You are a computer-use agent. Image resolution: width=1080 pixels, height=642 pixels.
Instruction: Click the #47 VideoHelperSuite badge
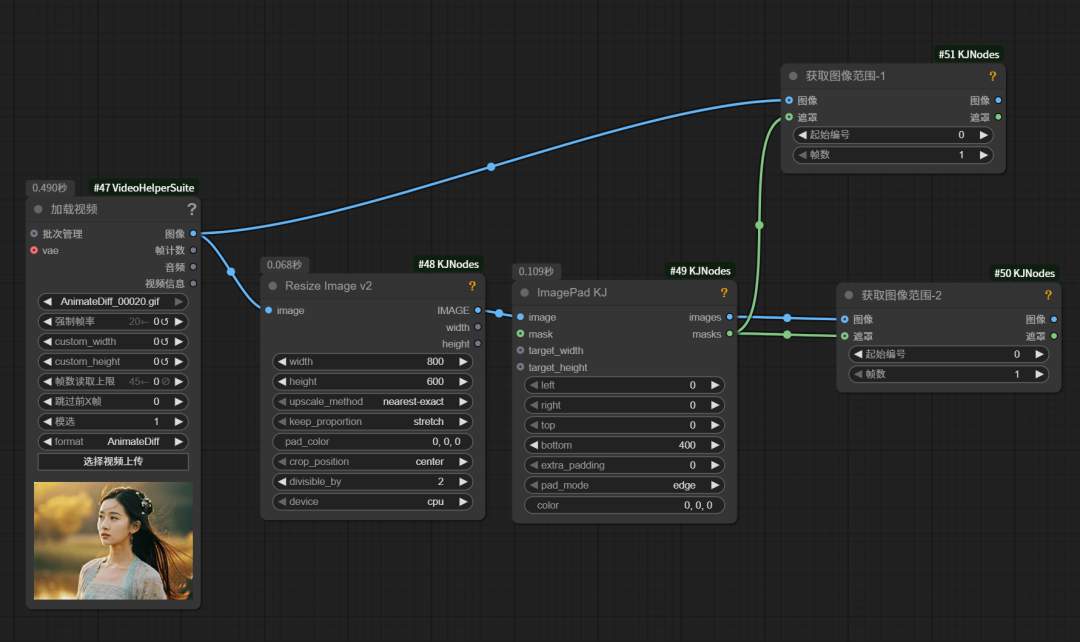tap(144, 188)
